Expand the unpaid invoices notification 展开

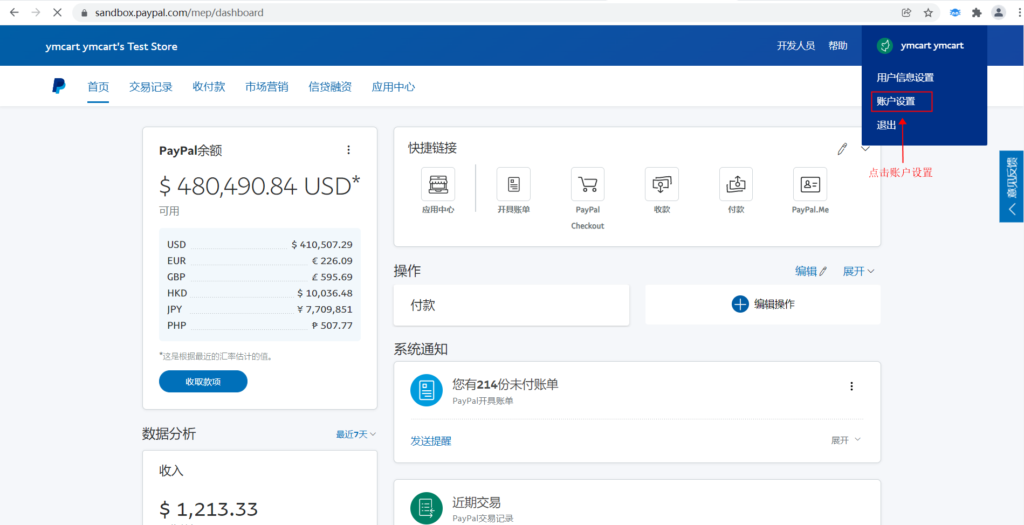(845, 440)
